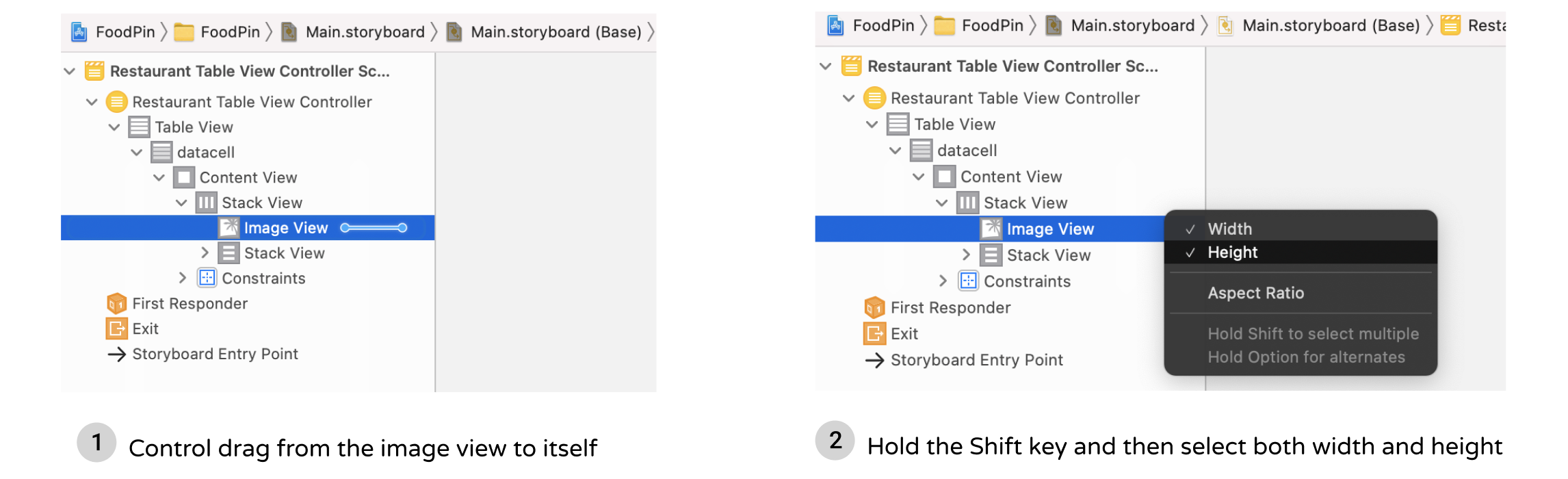
Task: Collapse the Table View node in left outline
Action: pyautogui.click(x=114, y=127)
